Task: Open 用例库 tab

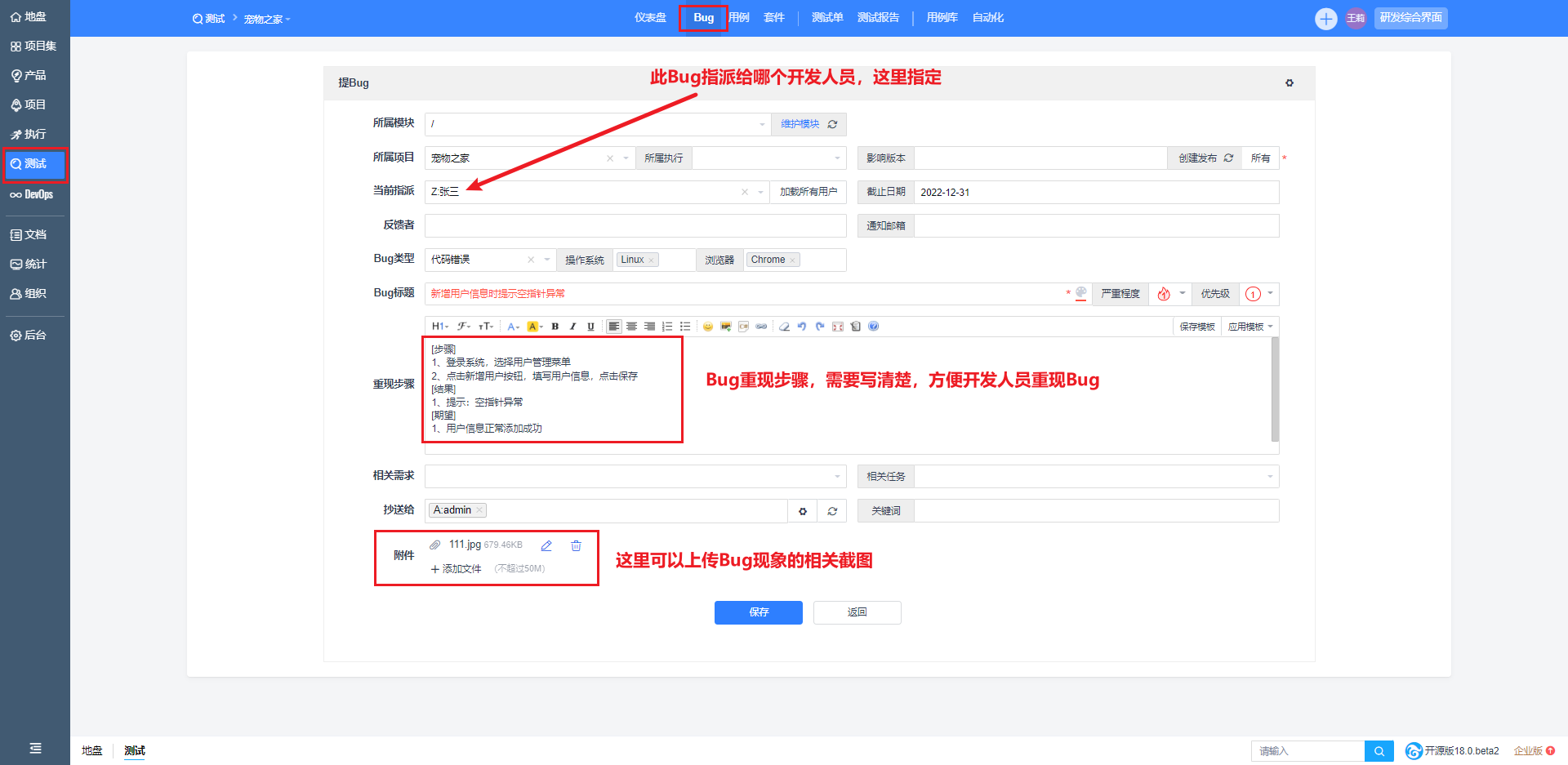Action: [x=942, y=17]
